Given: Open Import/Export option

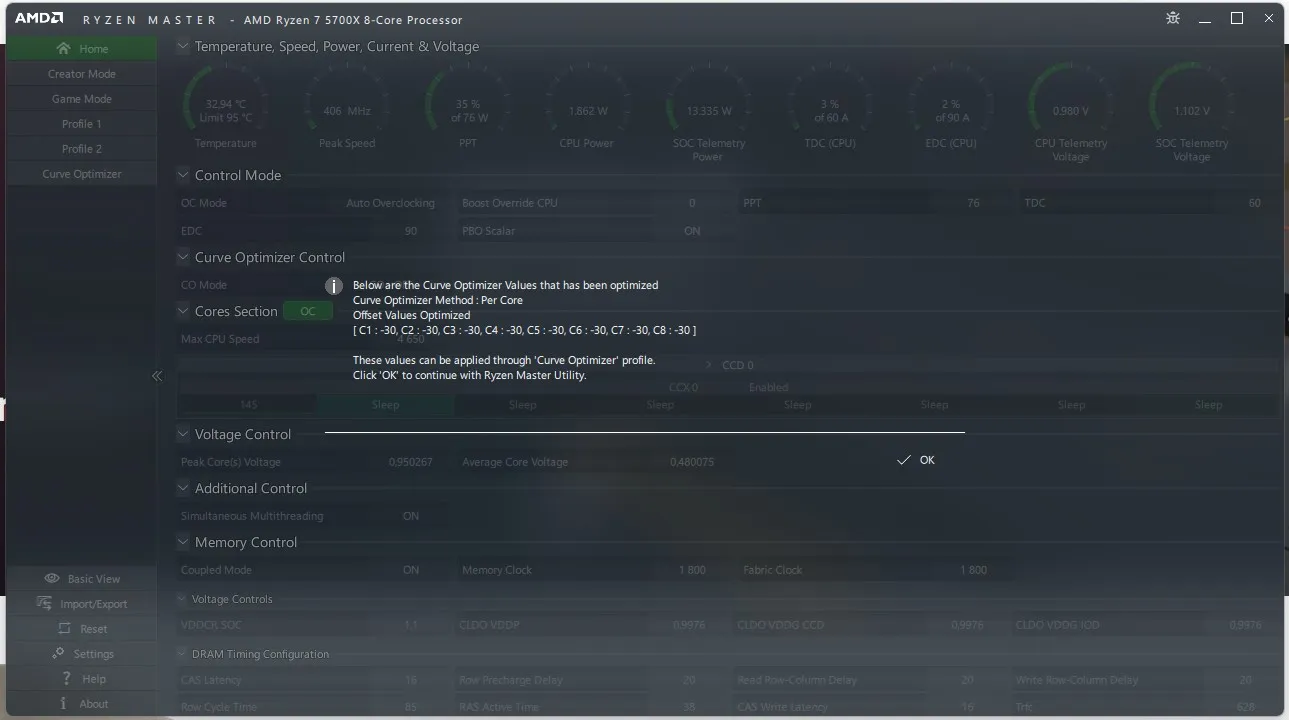Looking at the screenshot, I should (x=82, y=604).
